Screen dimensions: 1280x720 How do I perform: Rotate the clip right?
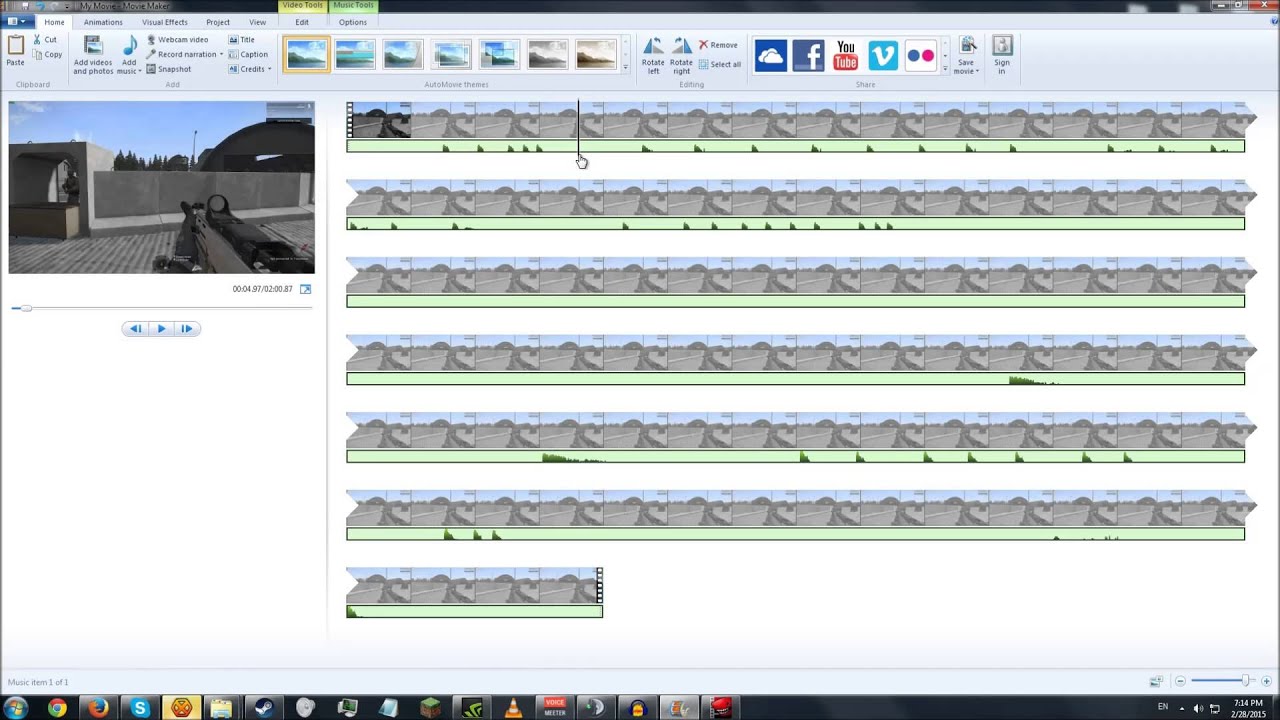click(x=681, y=55)
